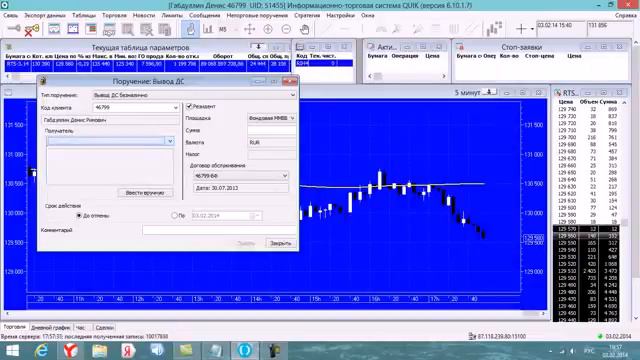Click the Ввести вручную button
Viewport: 640px width, 360px height.
(x=145, y=193)
